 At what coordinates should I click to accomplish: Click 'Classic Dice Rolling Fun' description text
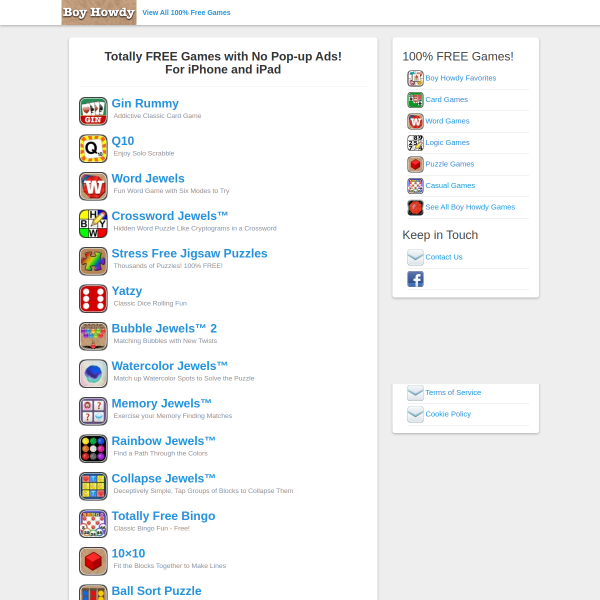(150, 303)
